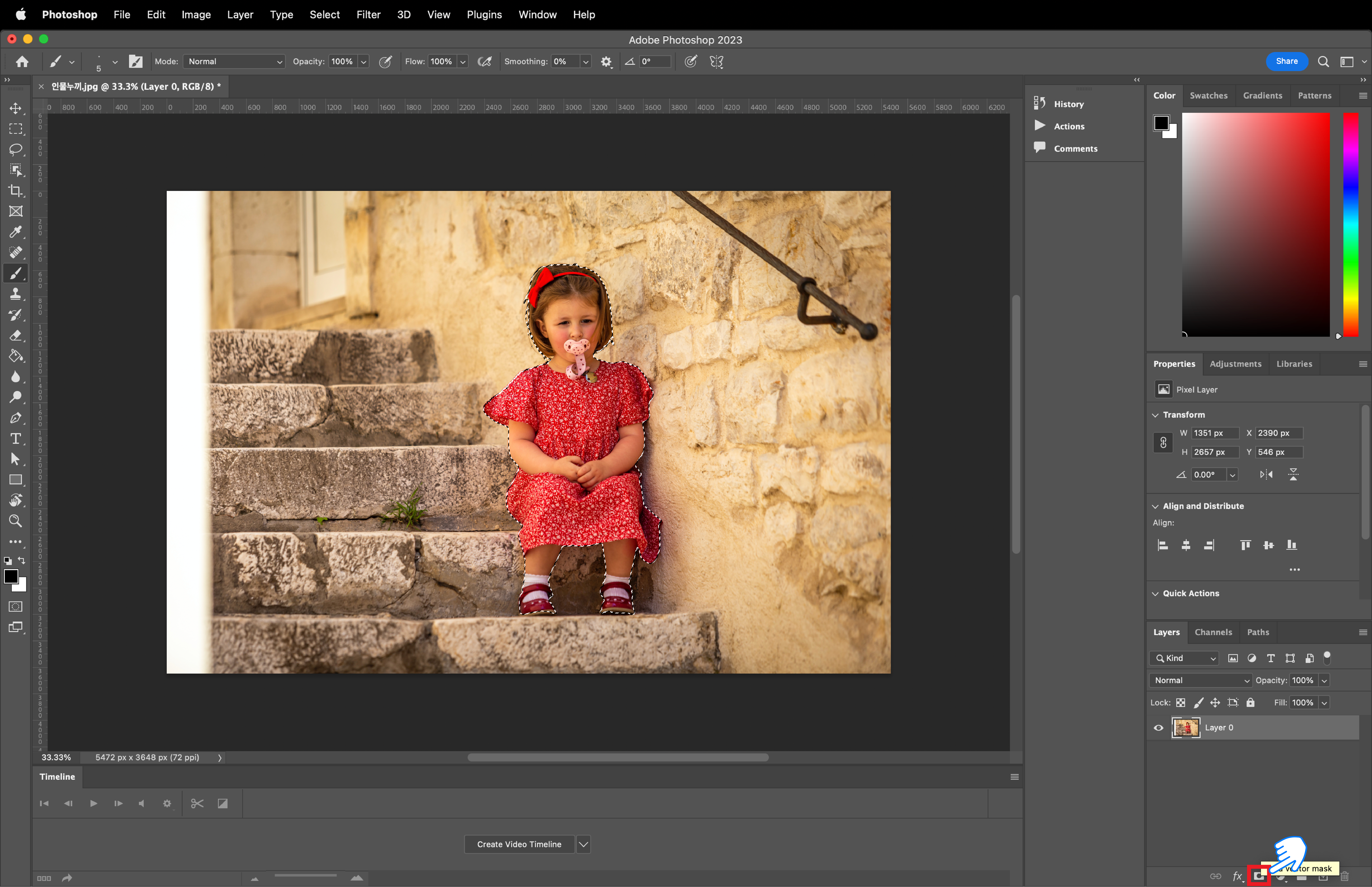1372x887 pixels.
Task: Enable airbrush-style build-up effects
Action: 485,62
